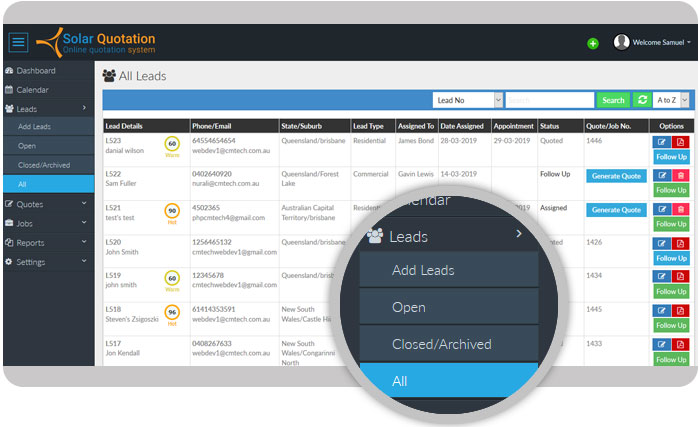This screenshot has height=427, width=700.
Task: Click the green refresh icon button
Action: (642, 100)
